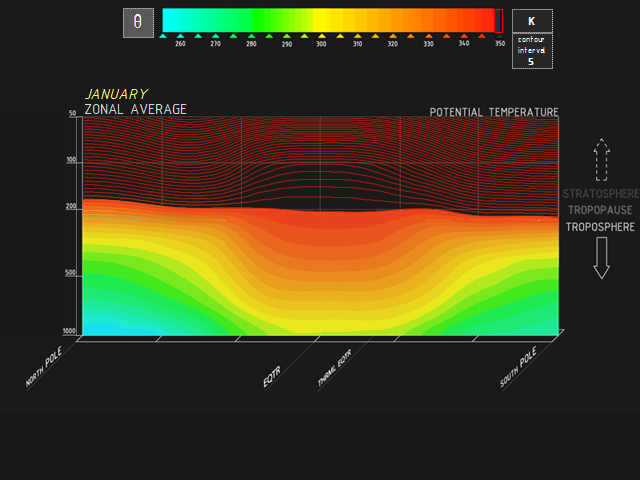
Task: Select the TROPOPAUSE layer label
Action: point(600,210)
